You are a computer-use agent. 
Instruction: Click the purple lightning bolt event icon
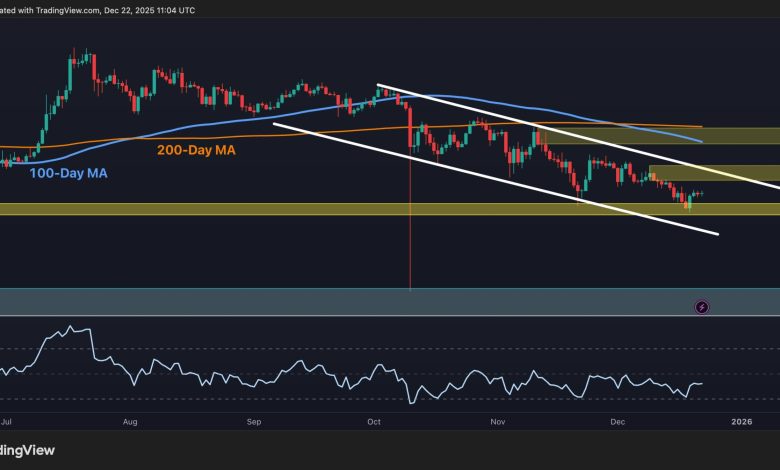tap(701, 306)
